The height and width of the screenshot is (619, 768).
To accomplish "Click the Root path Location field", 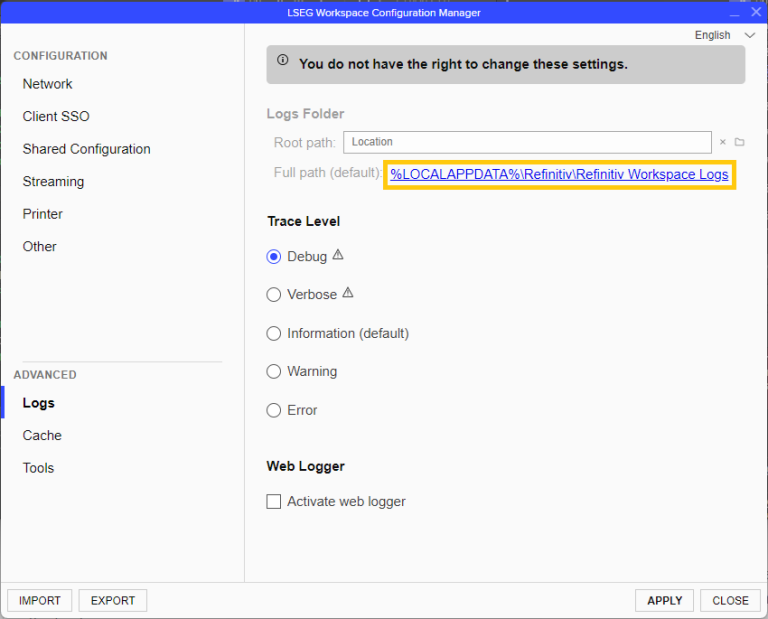I will click(x=527, y=142).
